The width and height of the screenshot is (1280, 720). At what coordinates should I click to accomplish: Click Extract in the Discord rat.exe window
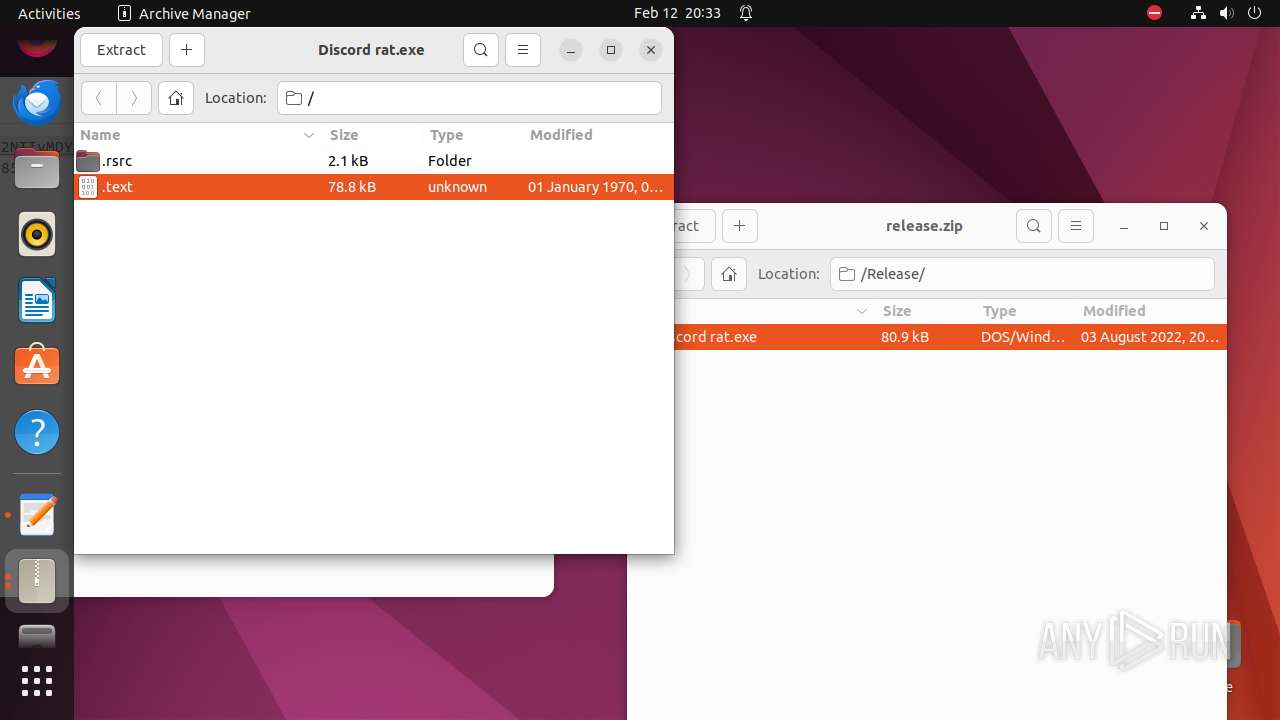click(x=121, y=50)
